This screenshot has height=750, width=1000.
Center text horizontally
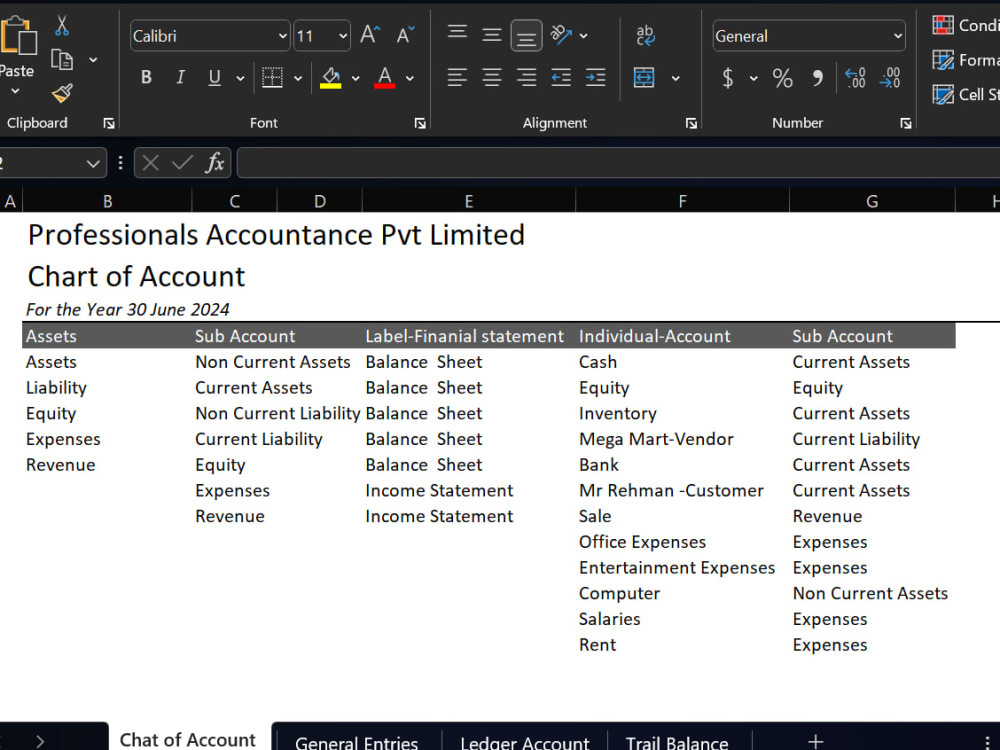[492, 77]
